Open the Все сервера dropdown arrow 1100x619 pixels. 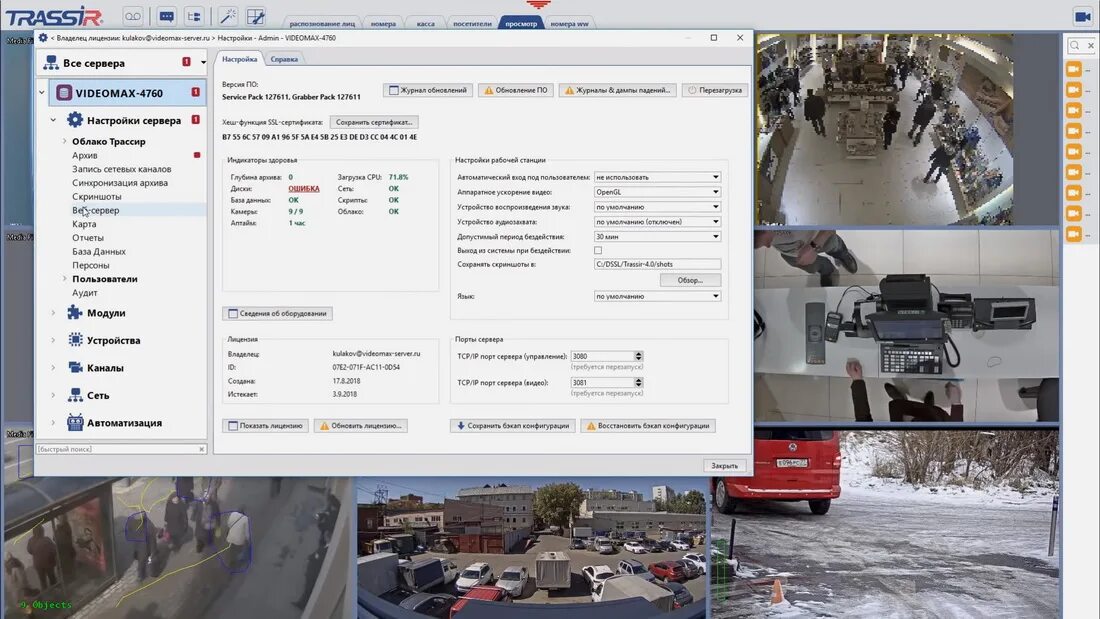coord(203,62)
